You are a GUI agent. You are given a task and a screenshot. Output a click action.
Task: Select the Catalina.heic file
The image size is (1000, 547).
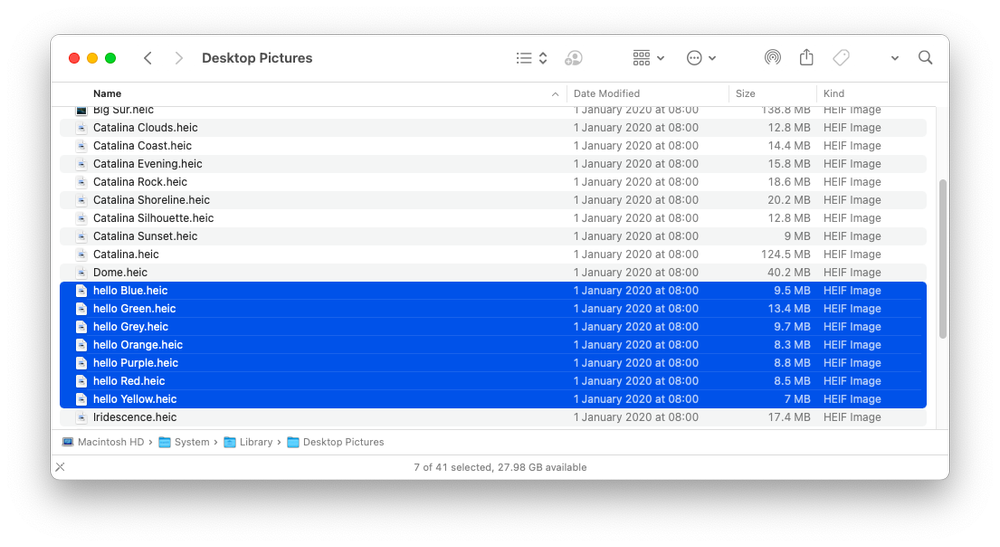[x=493, y=254]
